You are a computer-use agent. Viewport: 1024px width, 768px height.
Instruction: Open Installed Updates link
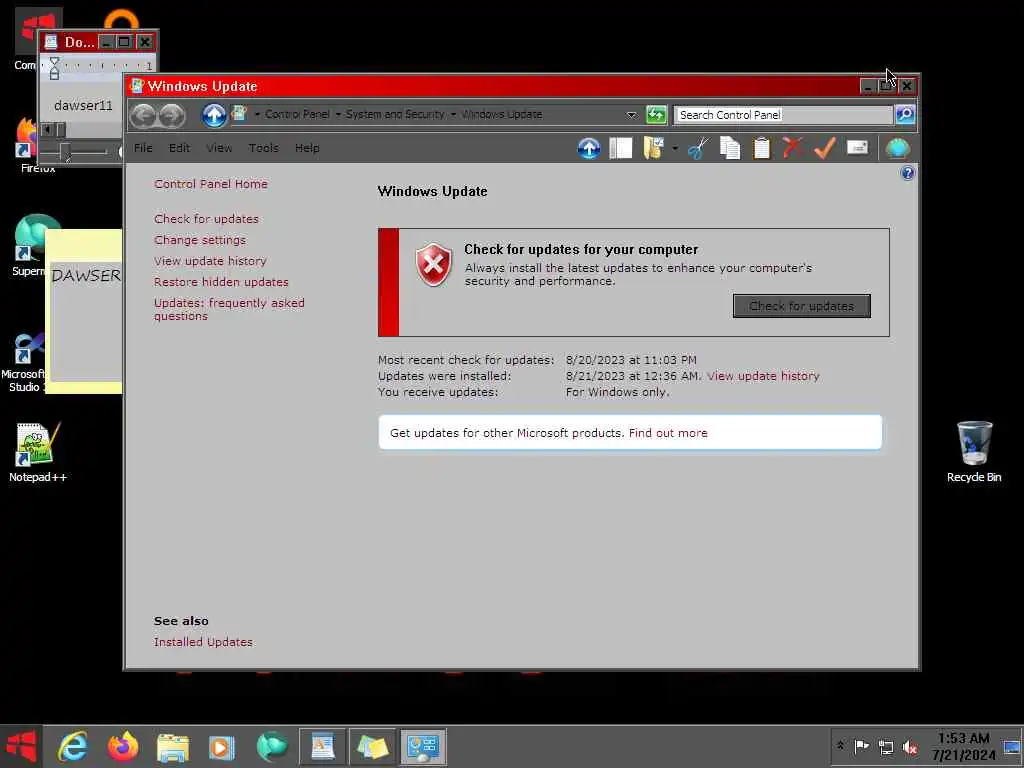pyautogui.click(x=203, y=642)
